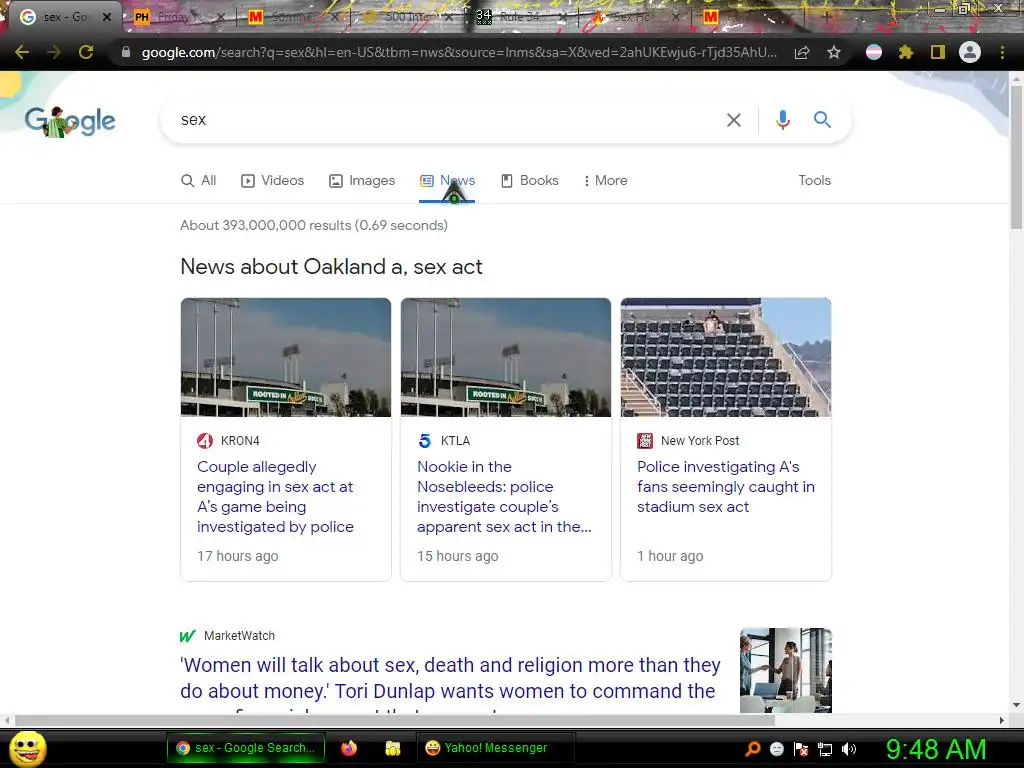Viewport: 1024px width, 768px height.
Task: Click the address bar URL
Action: pyautogui.click(x=459, y=52)
